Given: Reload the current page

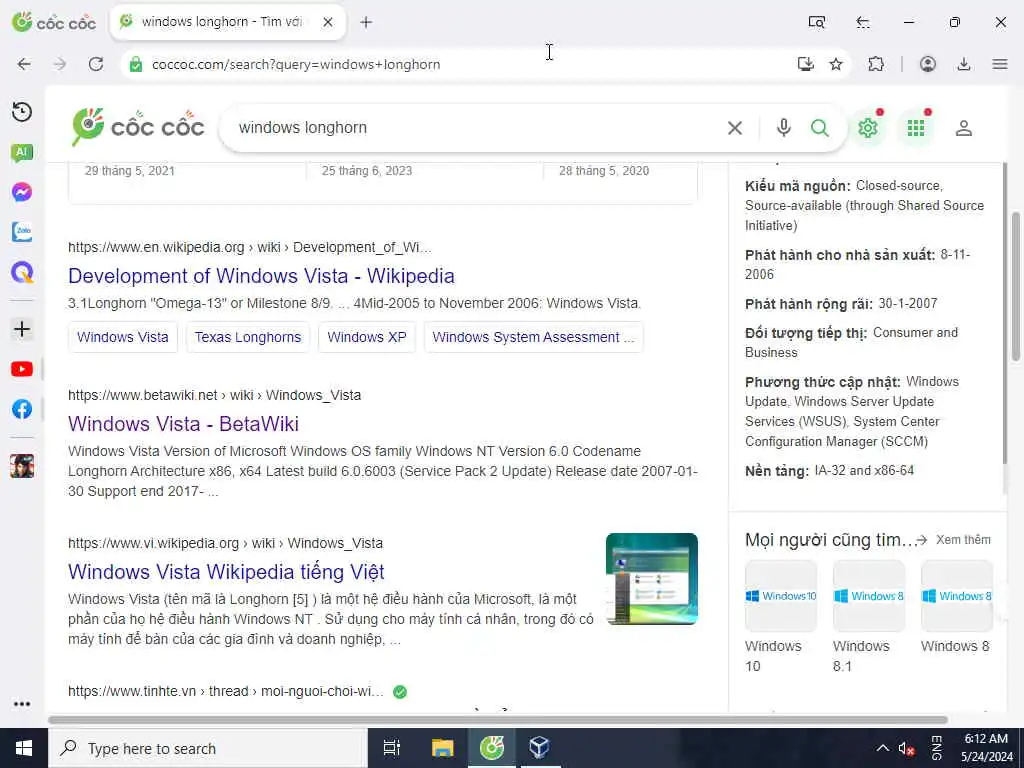Looking at the screenshot, I should pyautogui.click(x=96, y=64).
